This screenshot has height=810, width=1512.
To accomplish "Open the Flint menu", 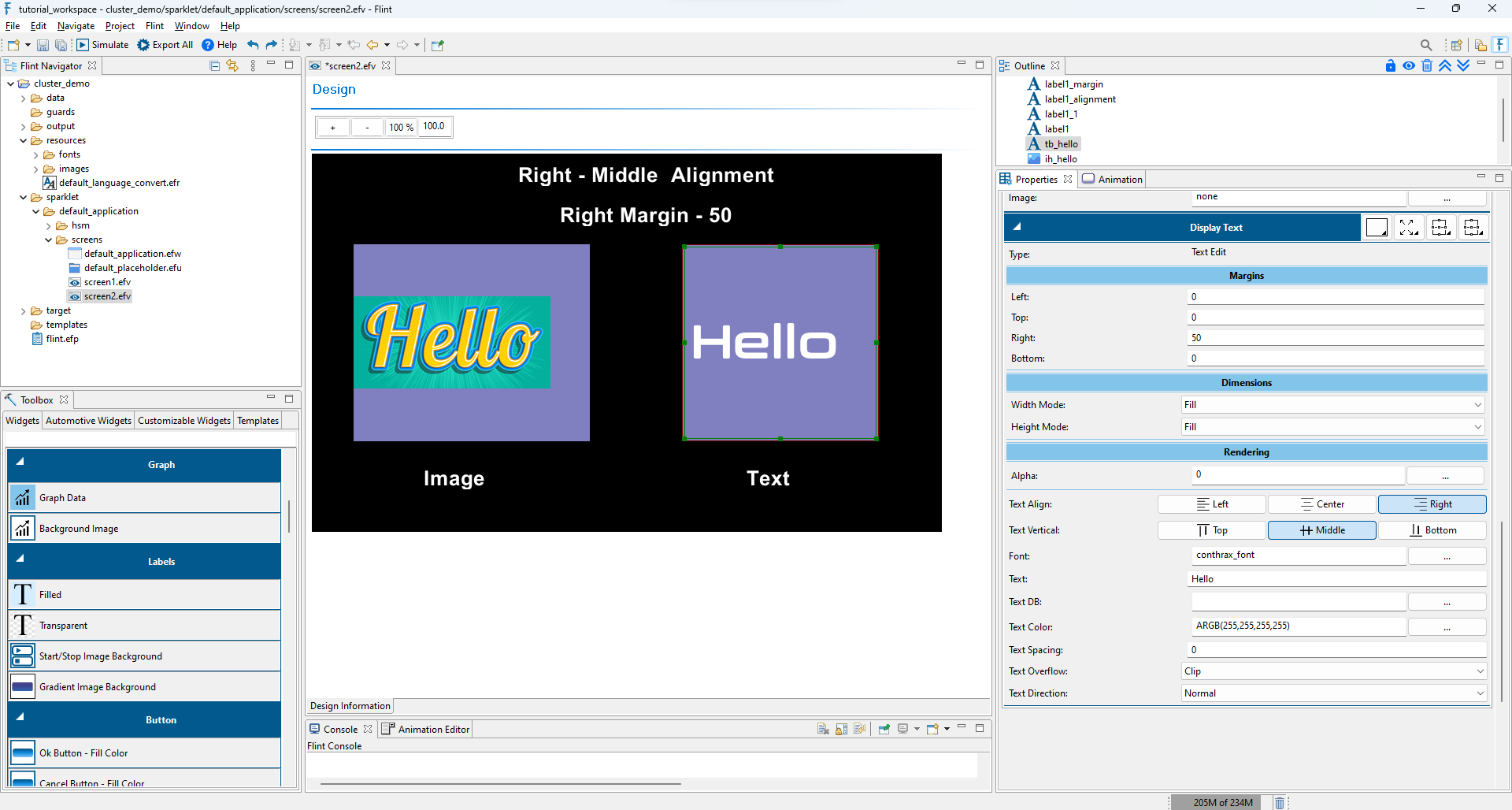I will pos(154,26).
